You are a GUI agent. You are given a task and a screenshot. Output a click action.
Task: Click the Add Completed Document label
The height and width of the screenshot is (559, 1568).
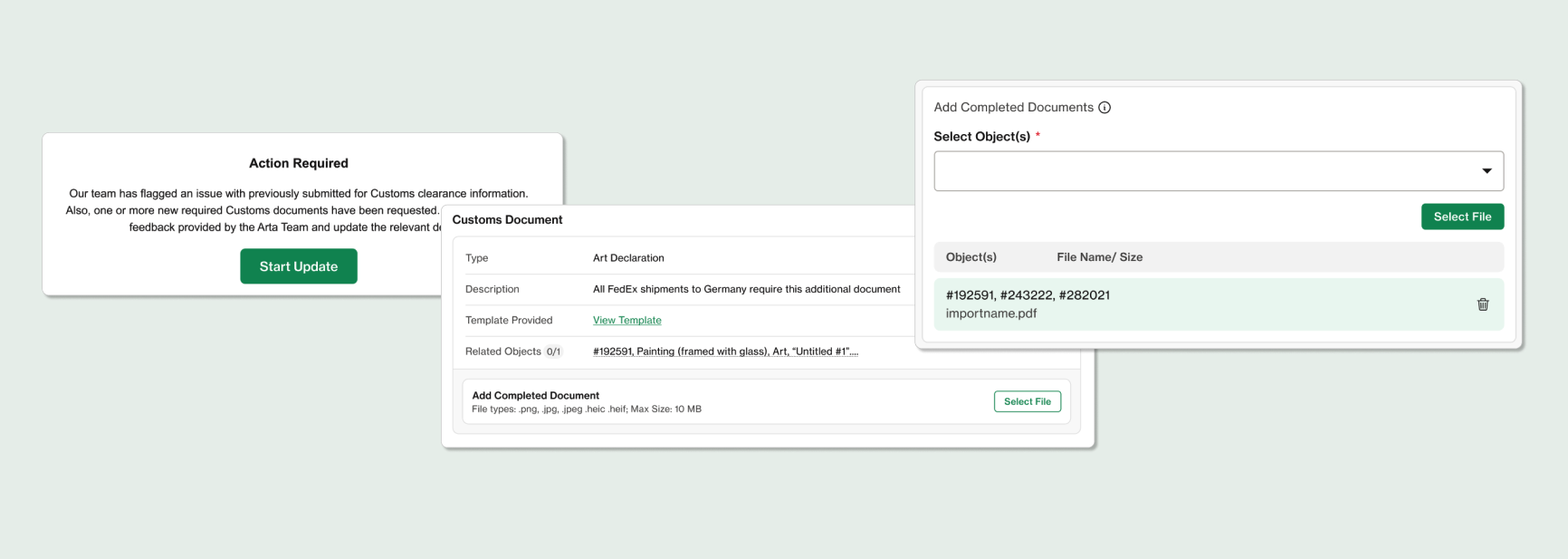(535, 396)
